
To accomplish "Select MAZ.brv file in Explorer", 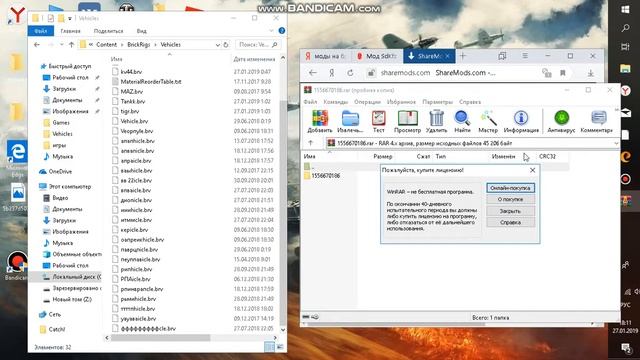I will click(x=131, y=91).
